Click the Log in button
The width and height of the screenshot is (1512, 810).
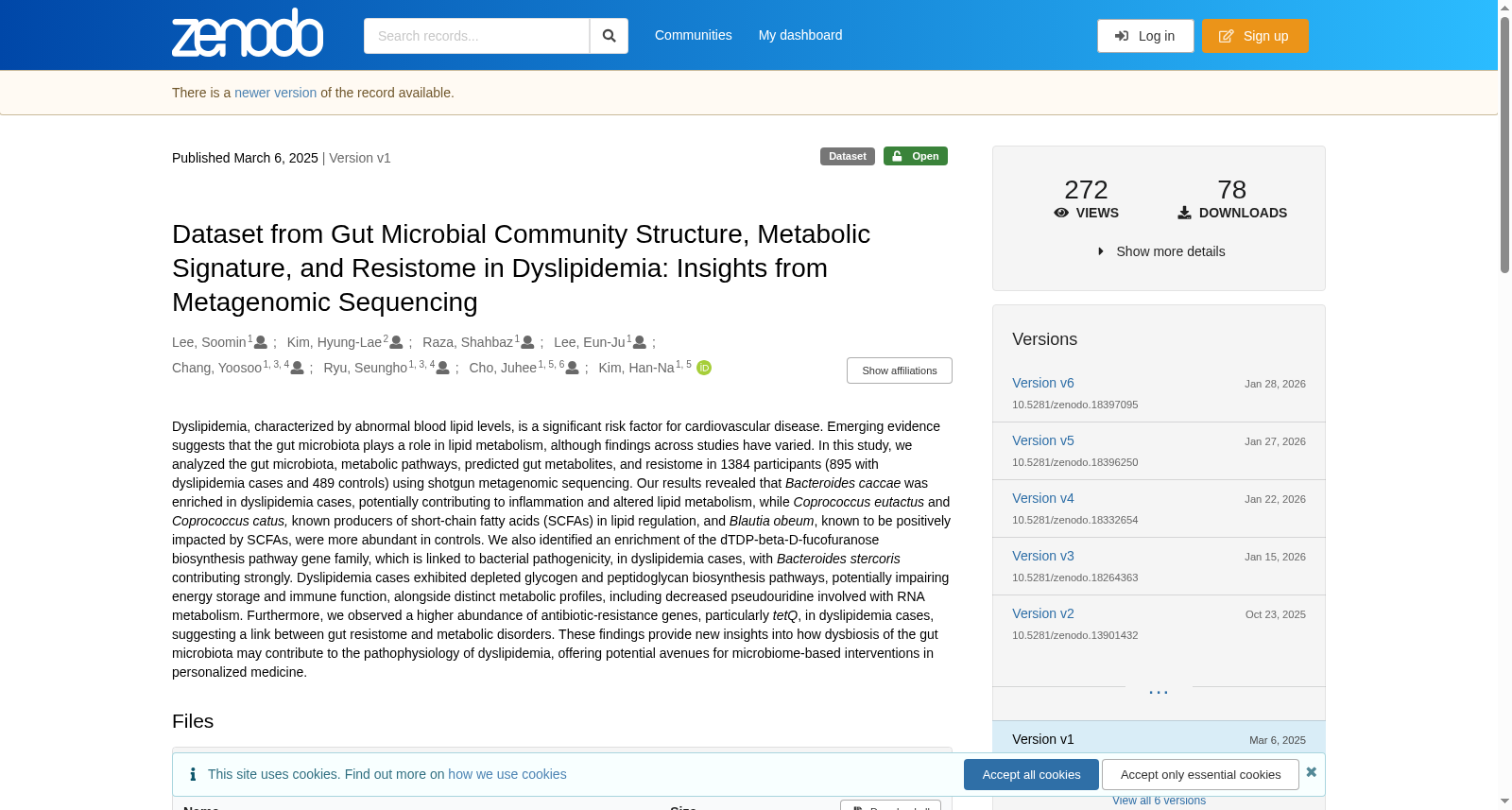tap(1145, 36)
